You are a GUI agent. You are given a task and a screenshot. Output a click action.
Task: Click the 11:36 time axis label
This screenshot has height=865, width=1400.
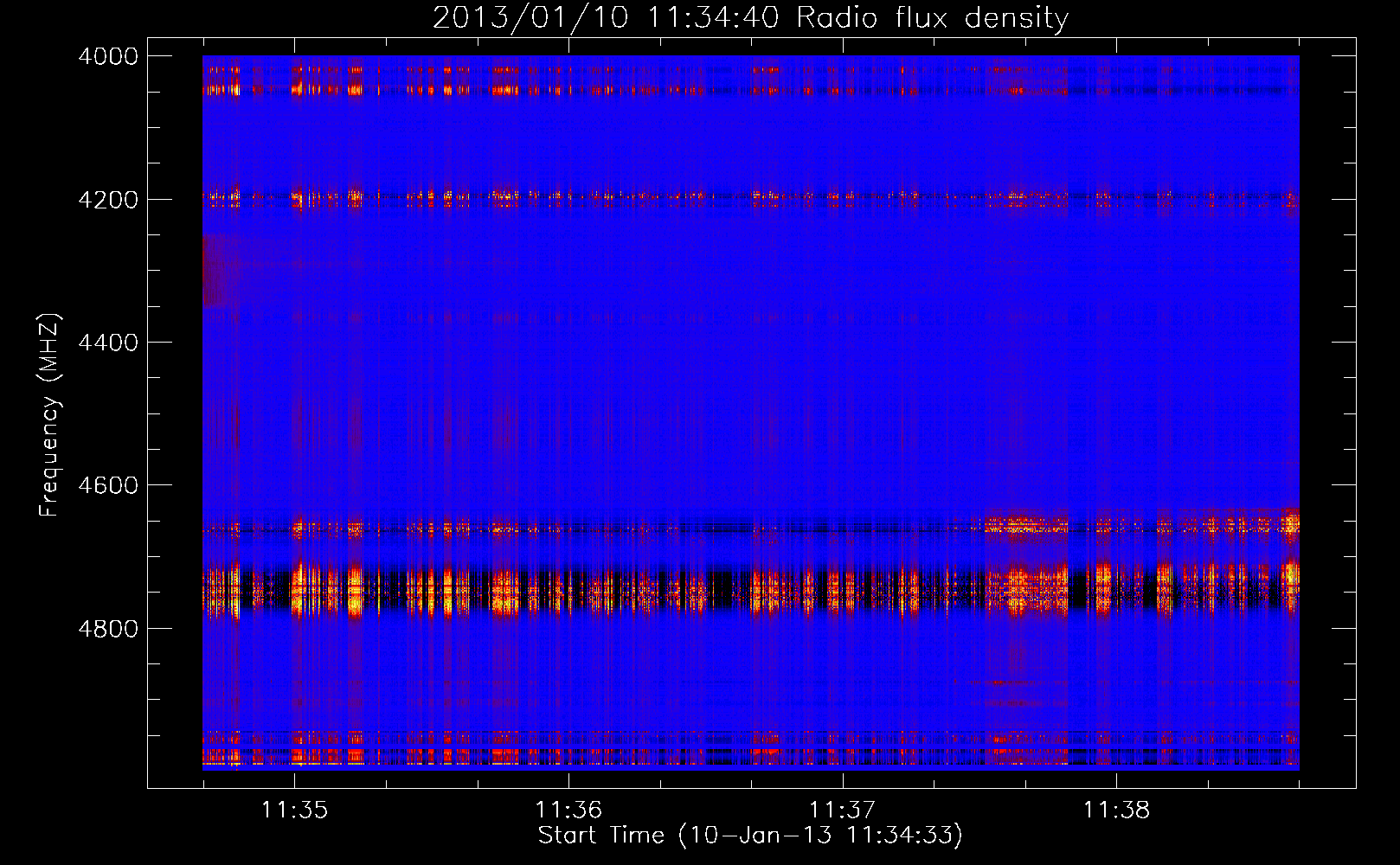pos(568,810)
